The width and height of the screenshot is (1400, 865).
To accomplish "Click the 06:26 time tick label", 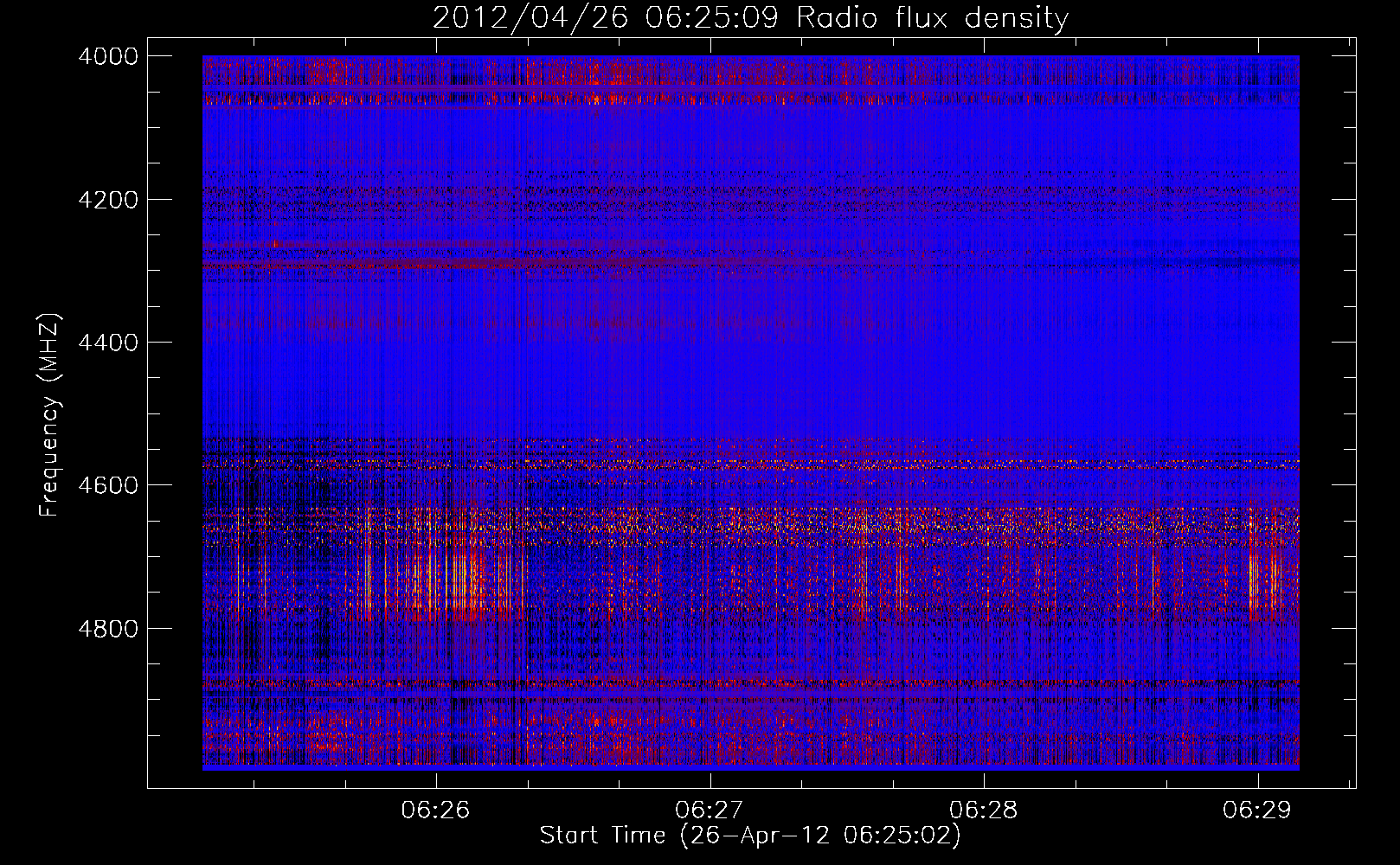I will (x=435, y=810).
